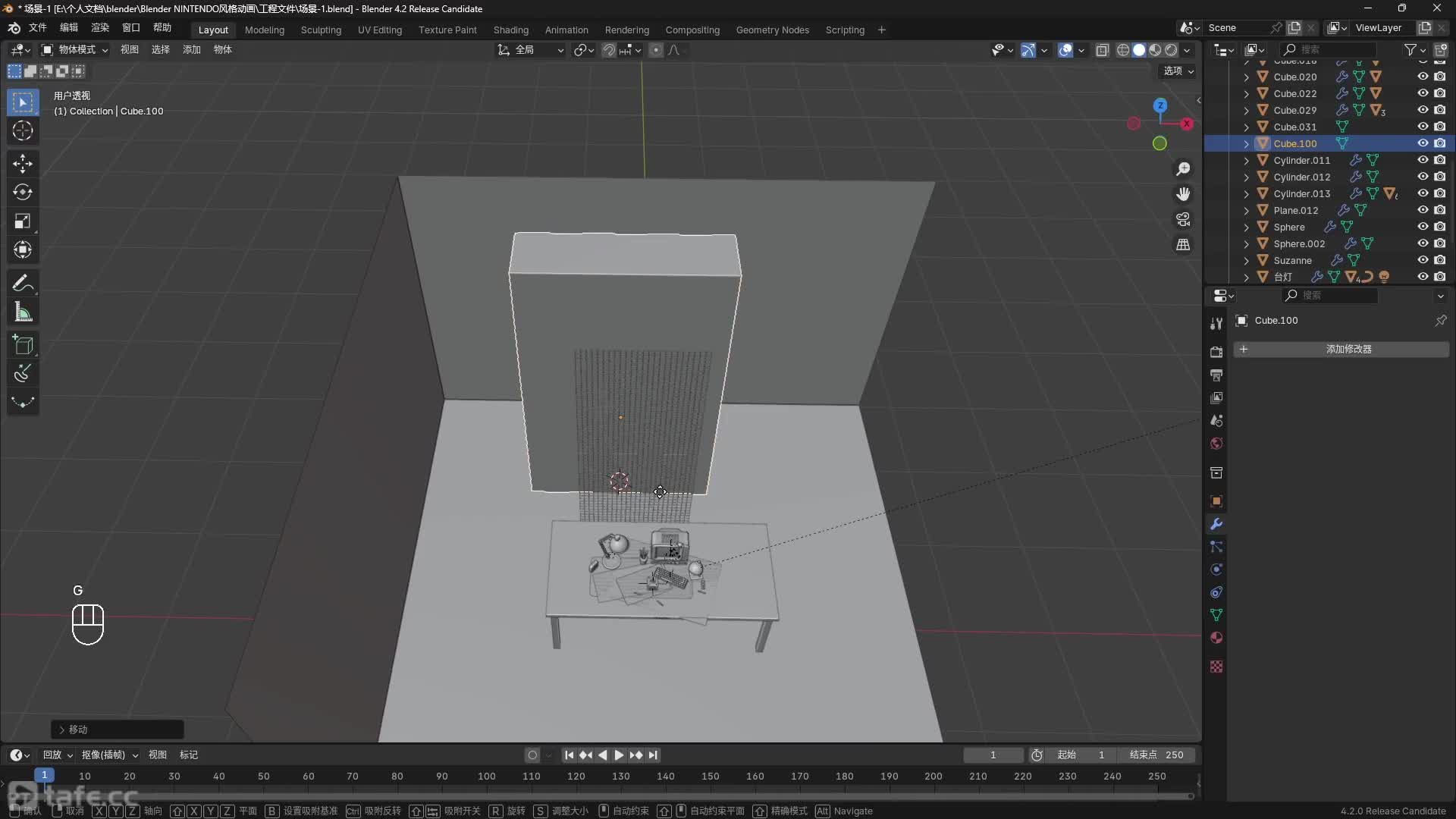Jump to the last frame

(653, 755)
